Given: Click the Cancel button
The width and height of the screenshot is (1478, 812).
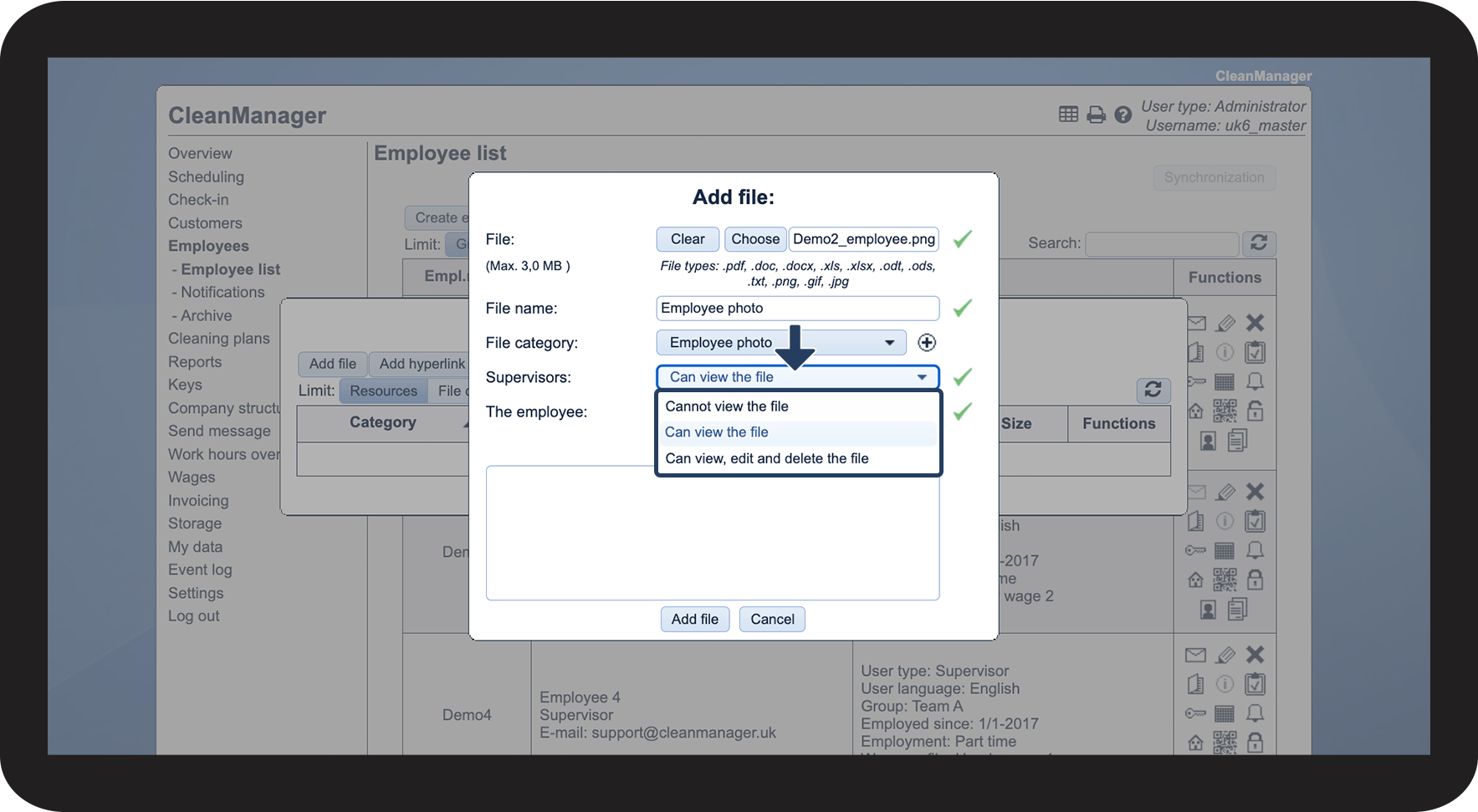Looking at the screenshot, I should pos(772,619).
